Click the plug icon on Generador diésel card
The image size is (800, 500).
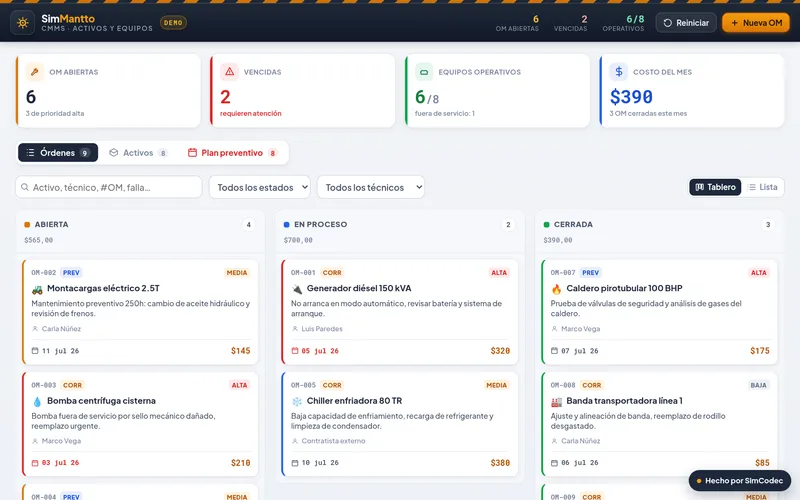click(x=297, y=289)
